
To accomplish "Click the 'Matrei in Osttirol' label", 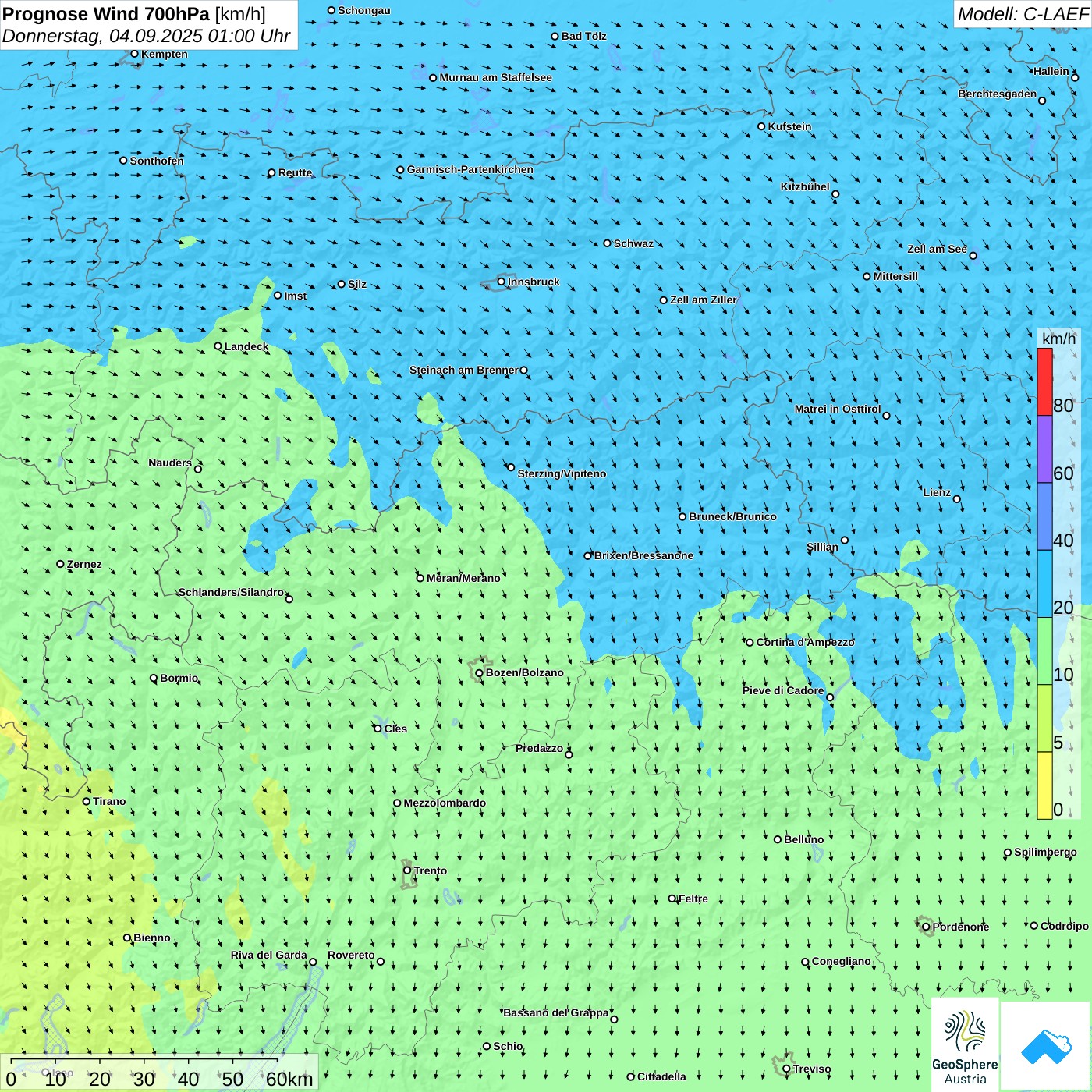I will coord(838,409).
